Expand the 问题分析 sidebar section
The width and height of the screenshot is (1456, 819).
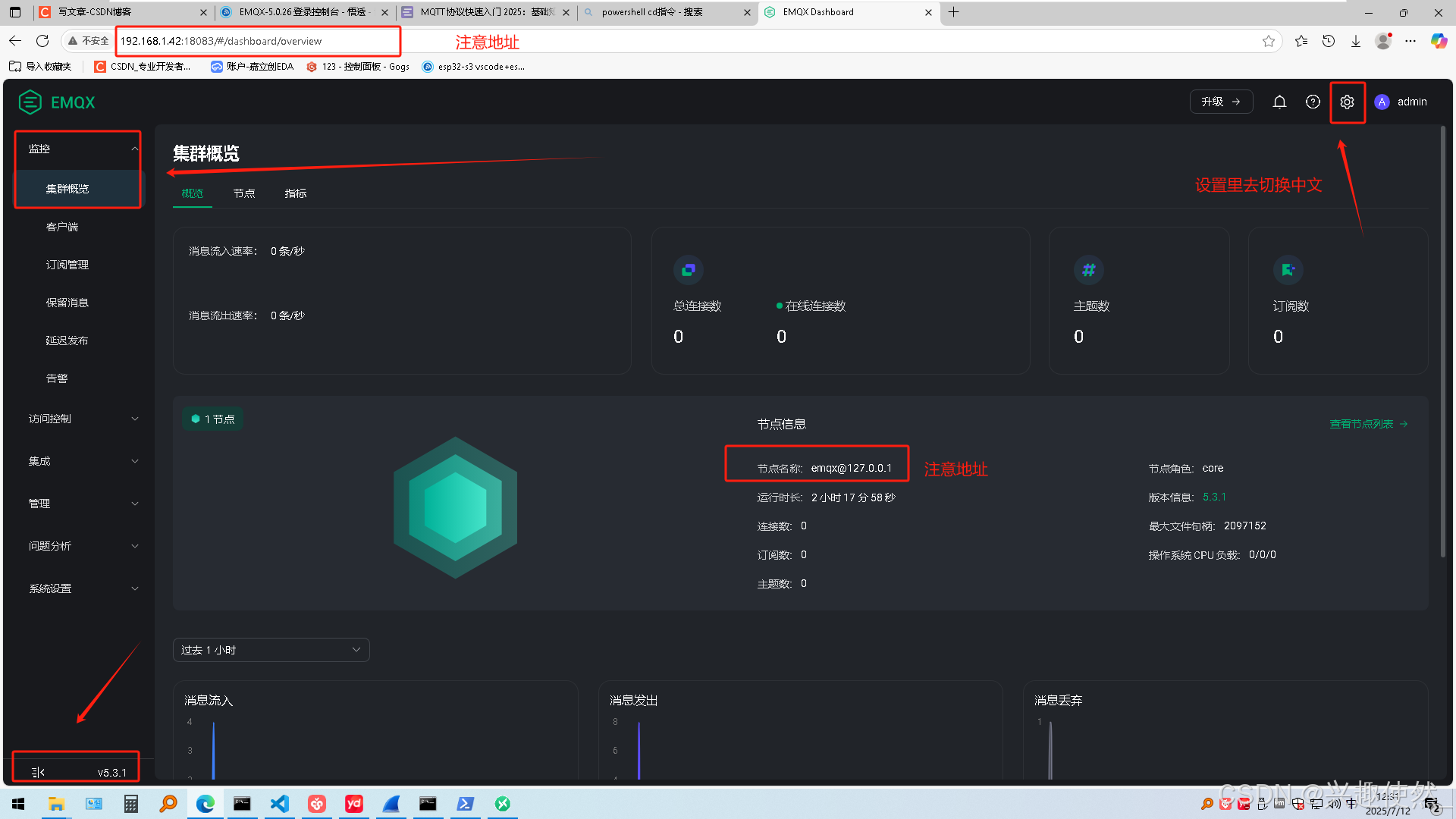(x=83, y=546)
